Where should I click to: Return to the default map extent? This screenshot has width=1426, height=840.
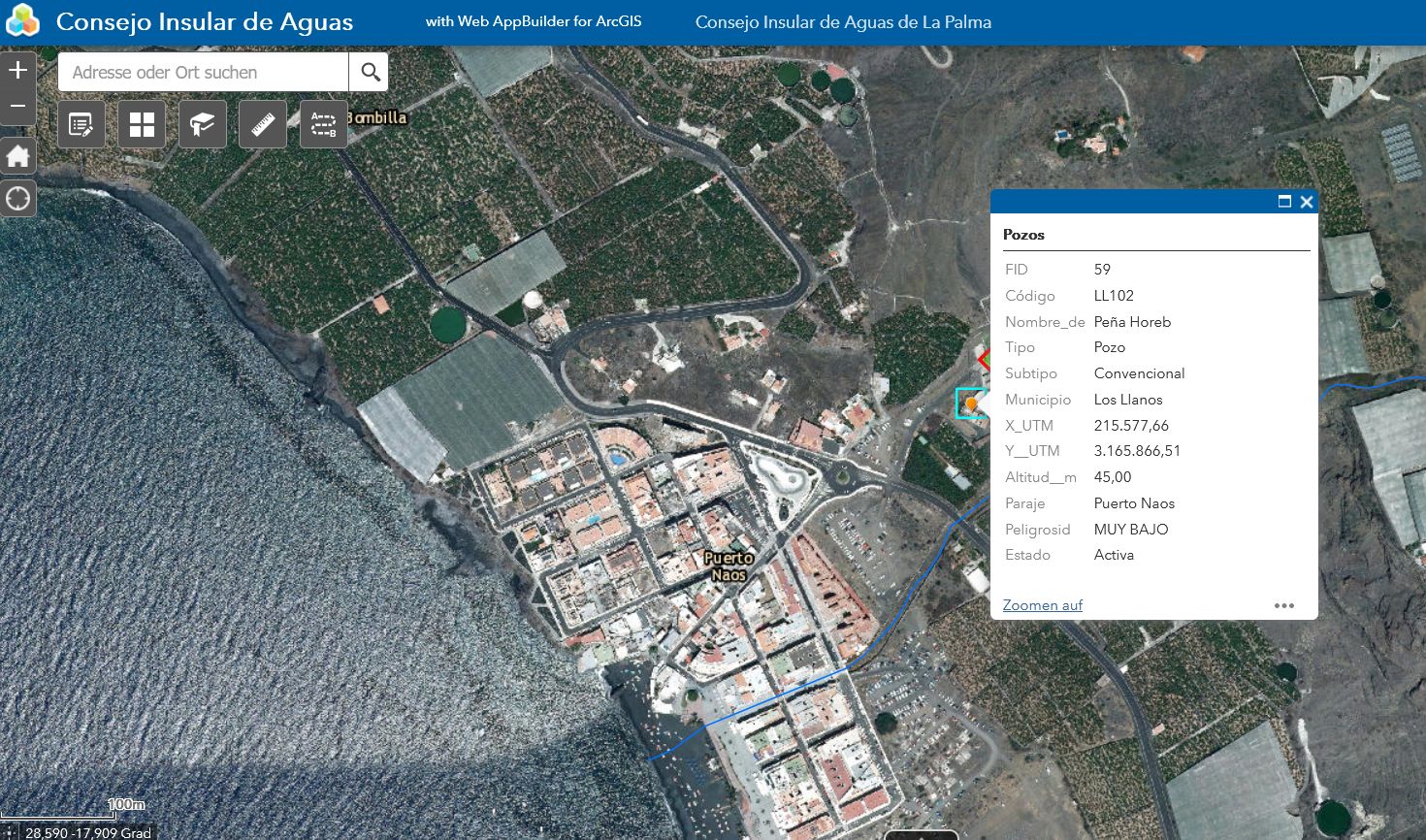(18, 156)
